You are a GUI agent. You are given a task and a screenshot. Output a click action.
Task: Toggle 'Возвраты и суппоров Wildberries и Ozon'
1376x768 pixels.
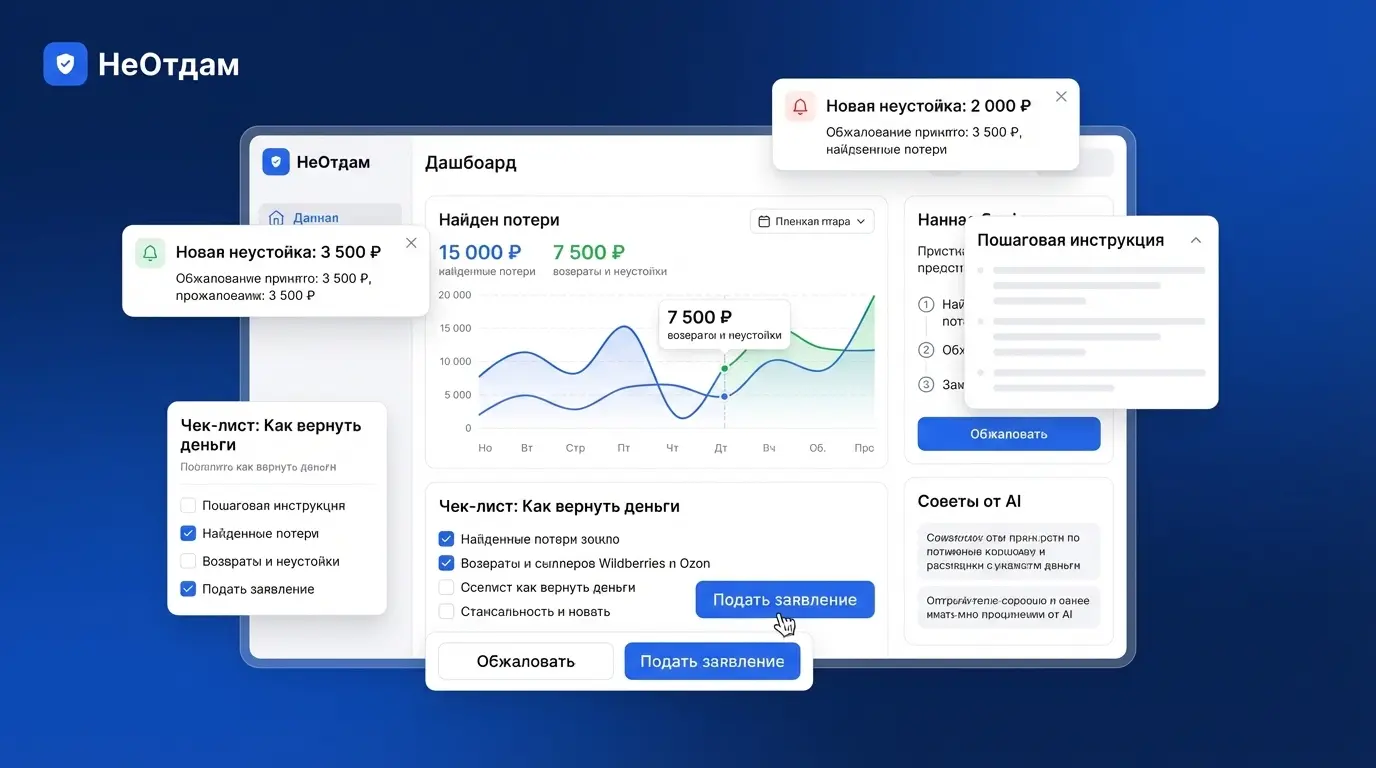click(x=446, y=563)
